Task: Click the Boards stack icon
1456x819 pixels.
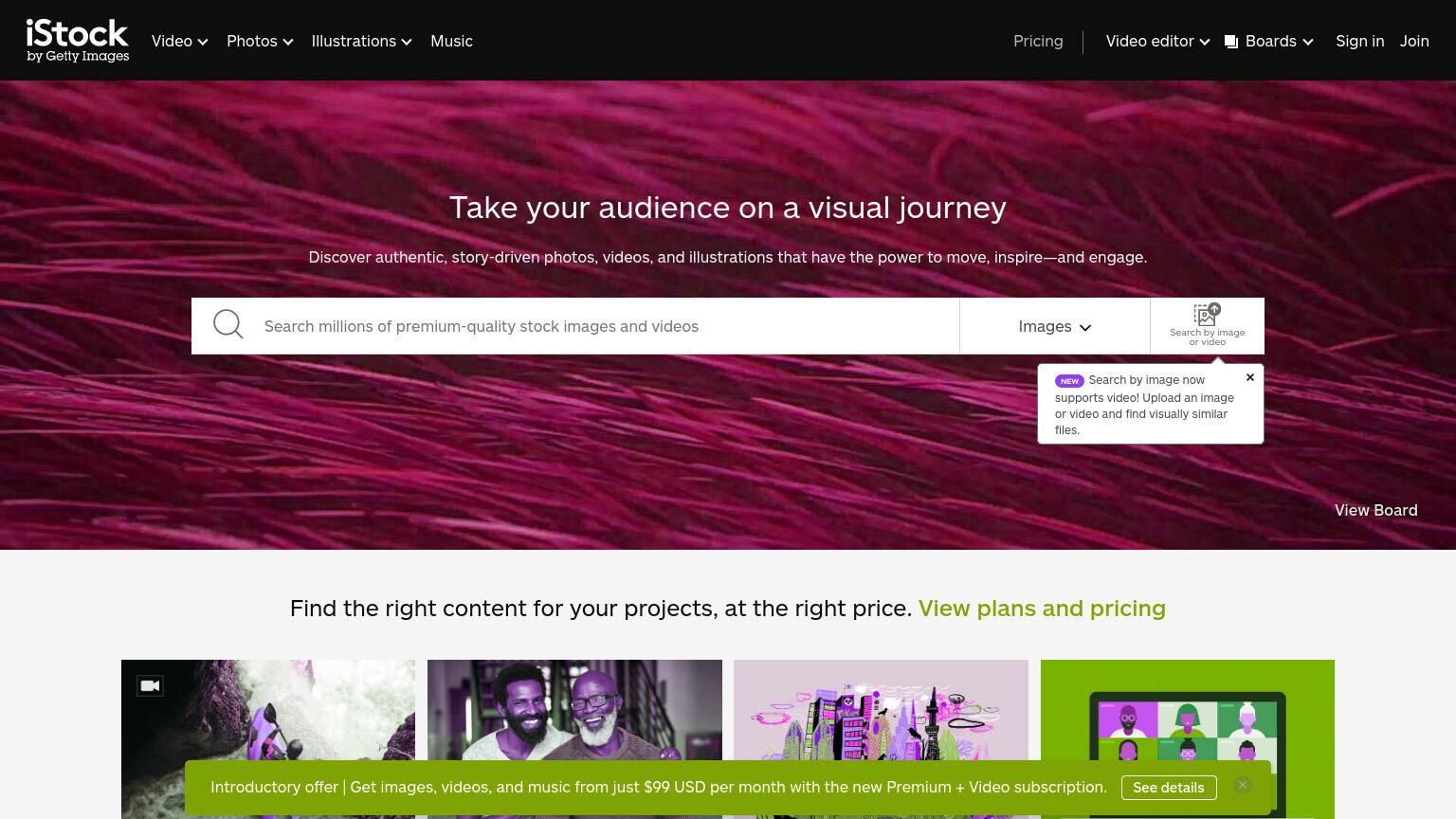Action: 1231,42
